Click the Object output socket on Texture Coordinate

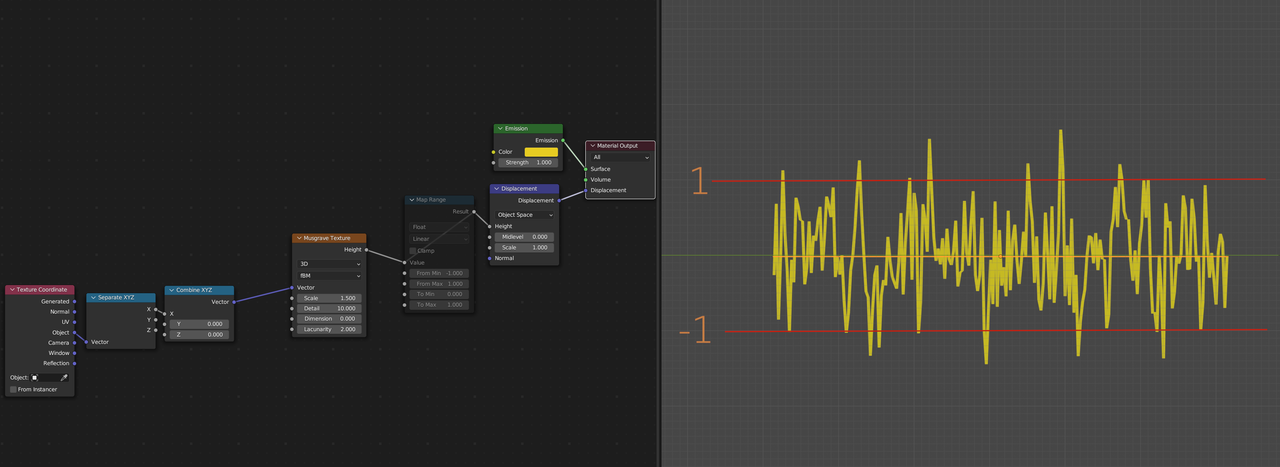click(74, 333)
